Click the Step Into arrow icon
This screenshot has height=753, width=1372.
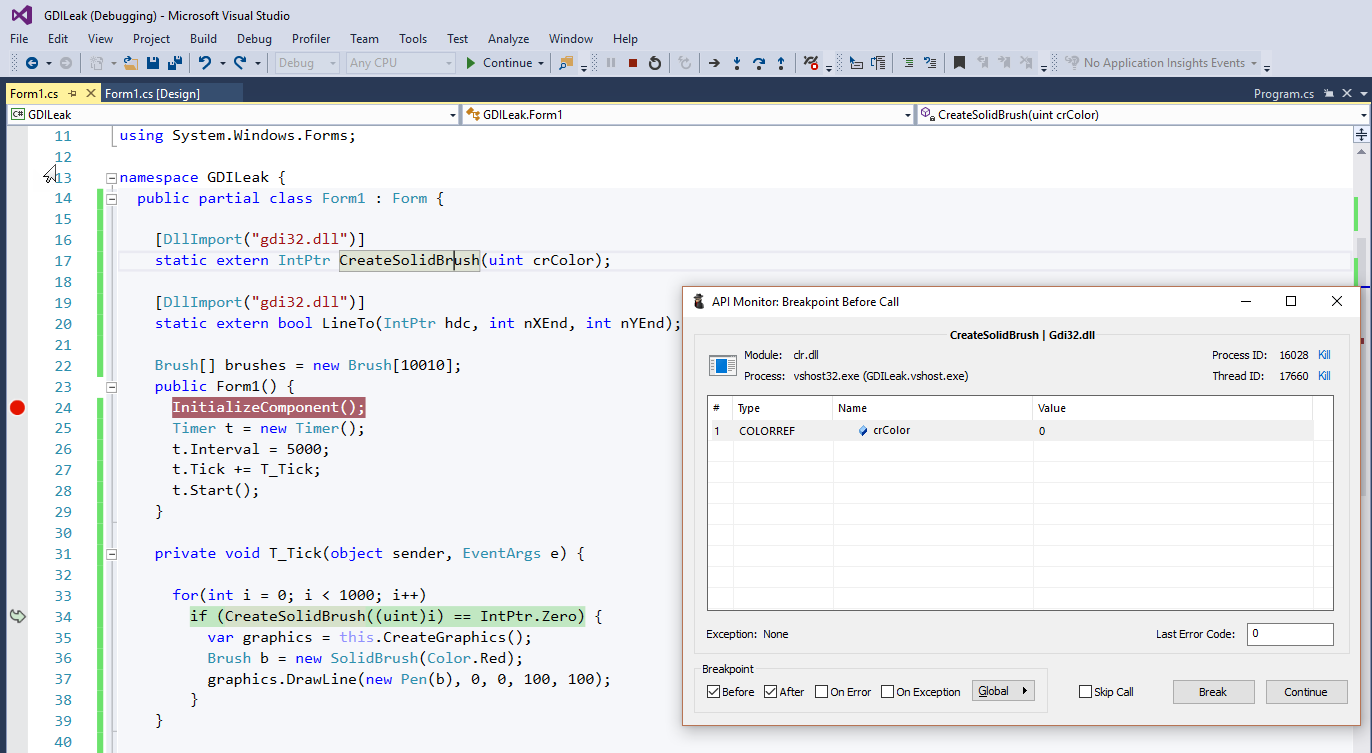click(x=737, y=63)
